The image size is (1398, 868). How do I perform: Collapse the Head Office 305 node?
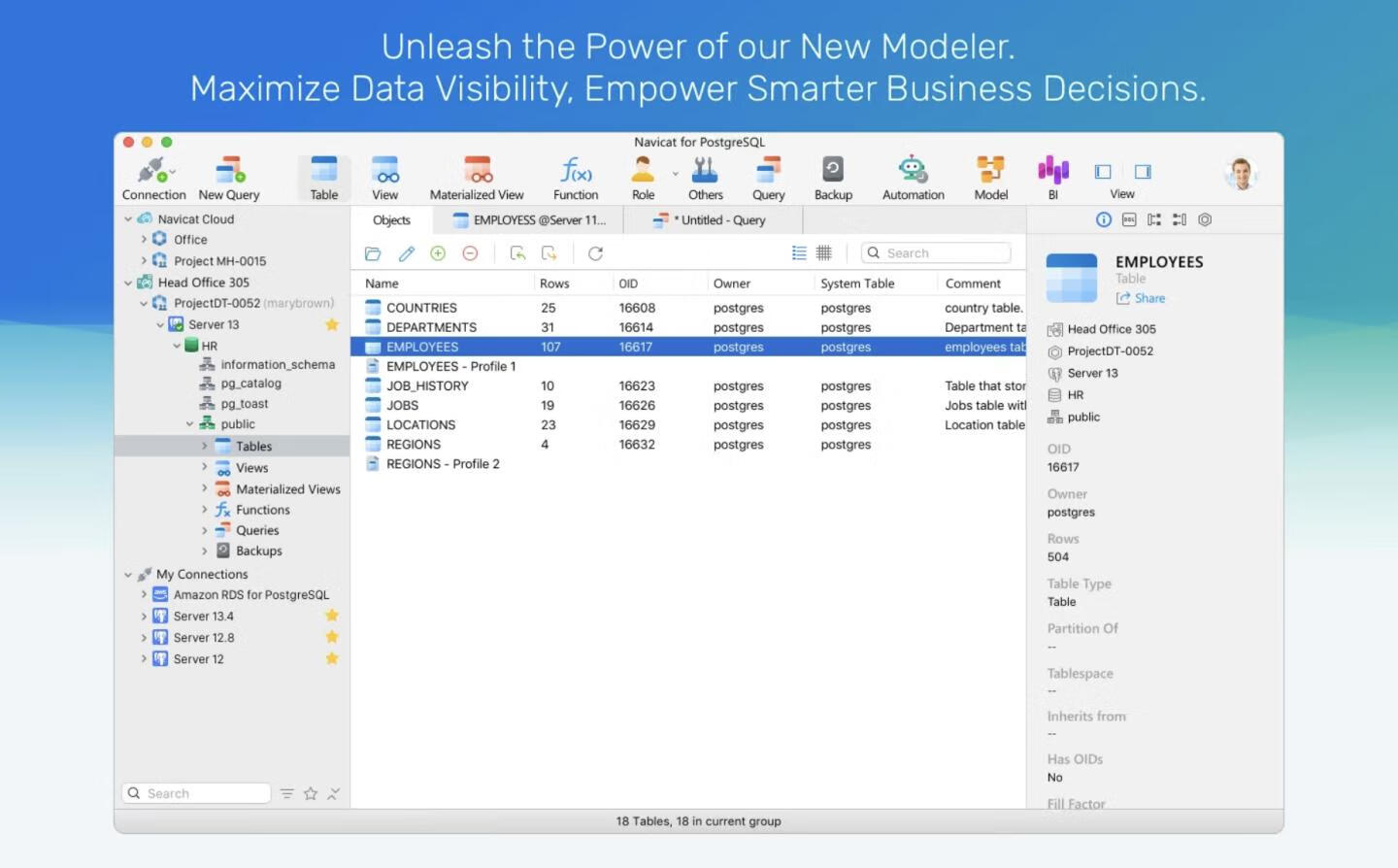128,283
